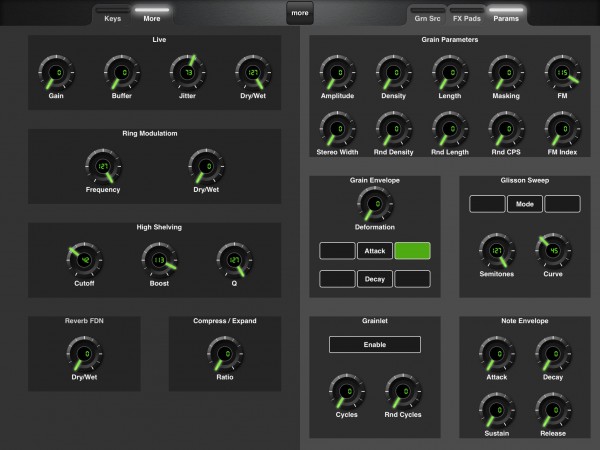Click the Masking grain parameter knob
600x450 pixels.
click(x=506, y=73)
